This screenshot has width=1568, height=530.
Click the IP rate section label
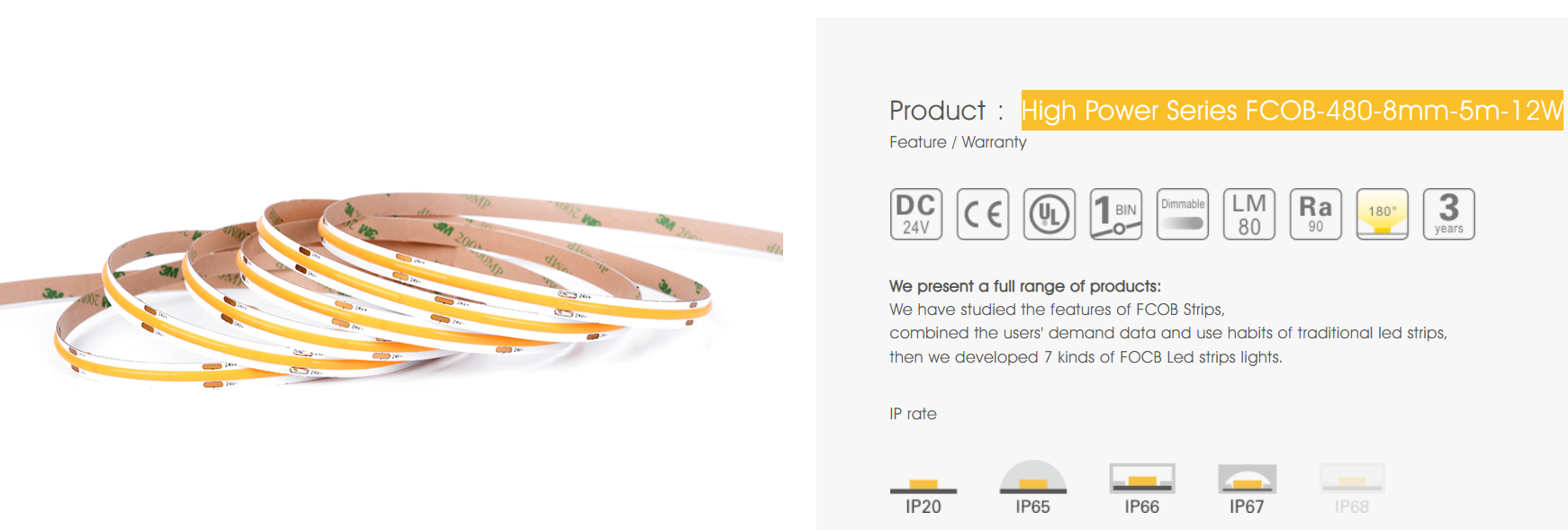(913, 414)
